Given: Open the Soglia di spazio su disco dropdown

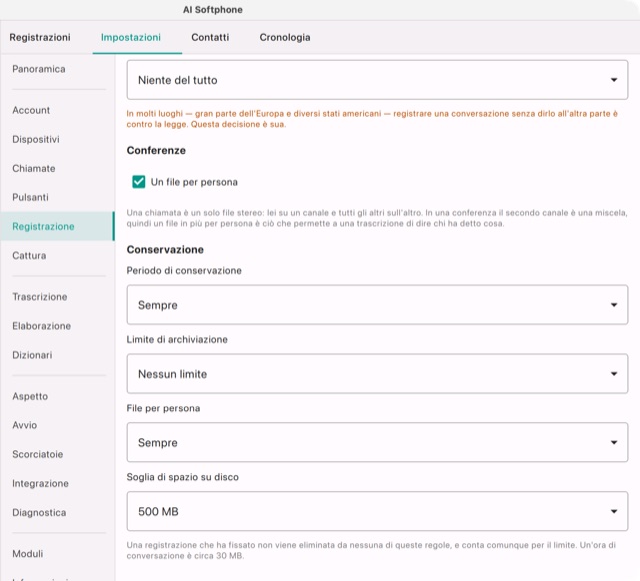Looking at the screenshot, I should pyautogui.click(x=377, y=511).
